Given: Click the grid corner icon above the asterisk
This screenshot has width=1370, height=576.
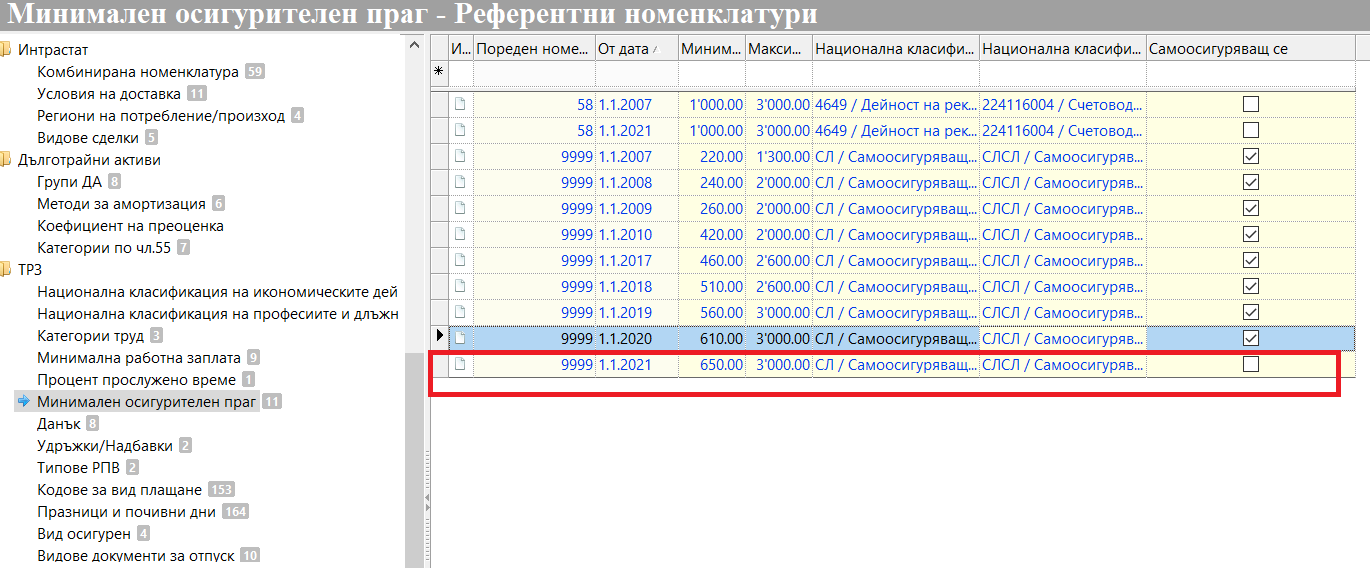Looking at the screenshot, I should tap(439, 48).
